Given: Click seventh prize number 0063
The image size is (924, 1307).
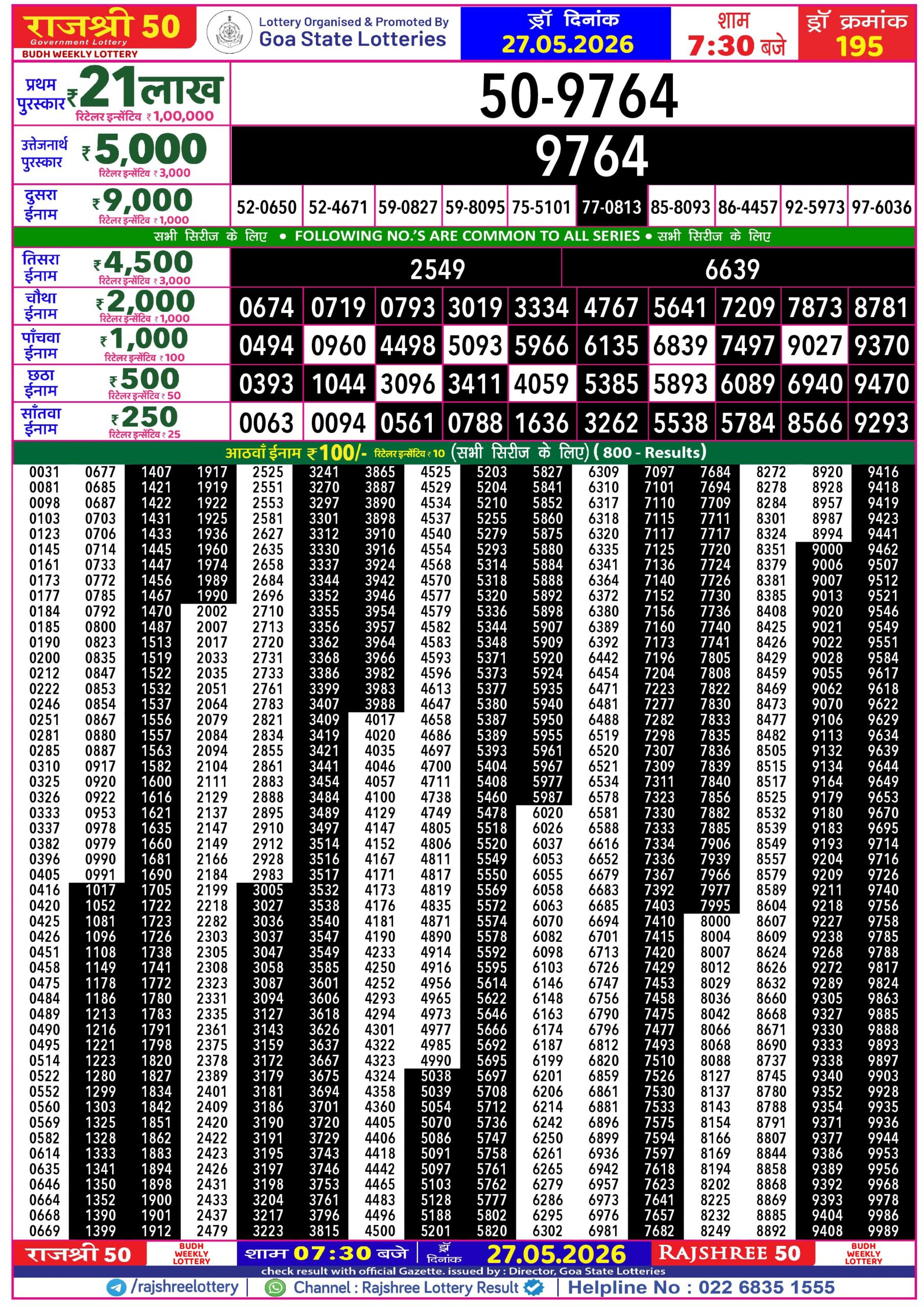Looking at the screenshot, I should 266,423.
